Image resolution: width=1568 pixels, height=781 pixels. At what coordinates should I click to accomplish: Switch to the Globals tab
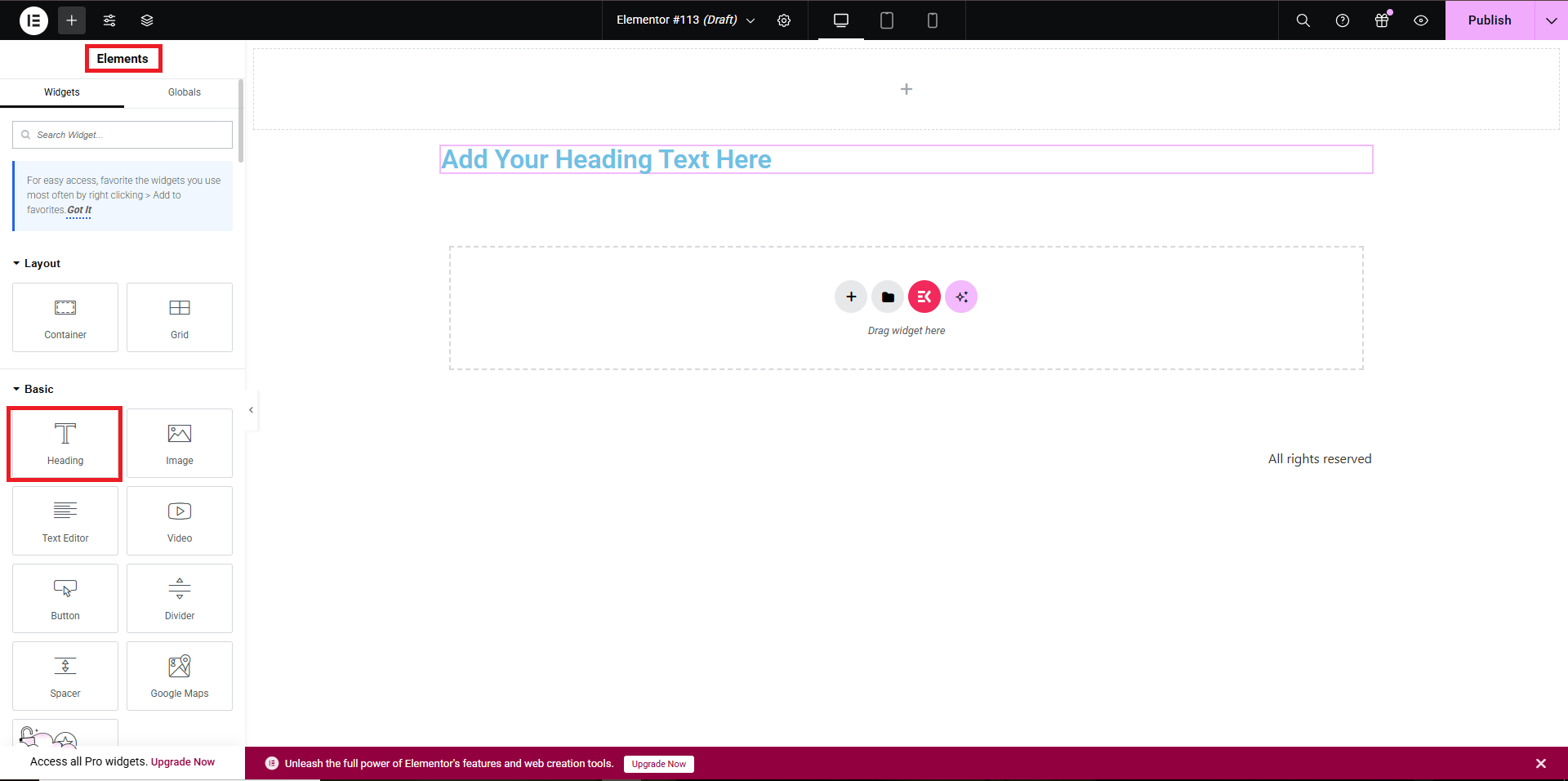(185, 92)
